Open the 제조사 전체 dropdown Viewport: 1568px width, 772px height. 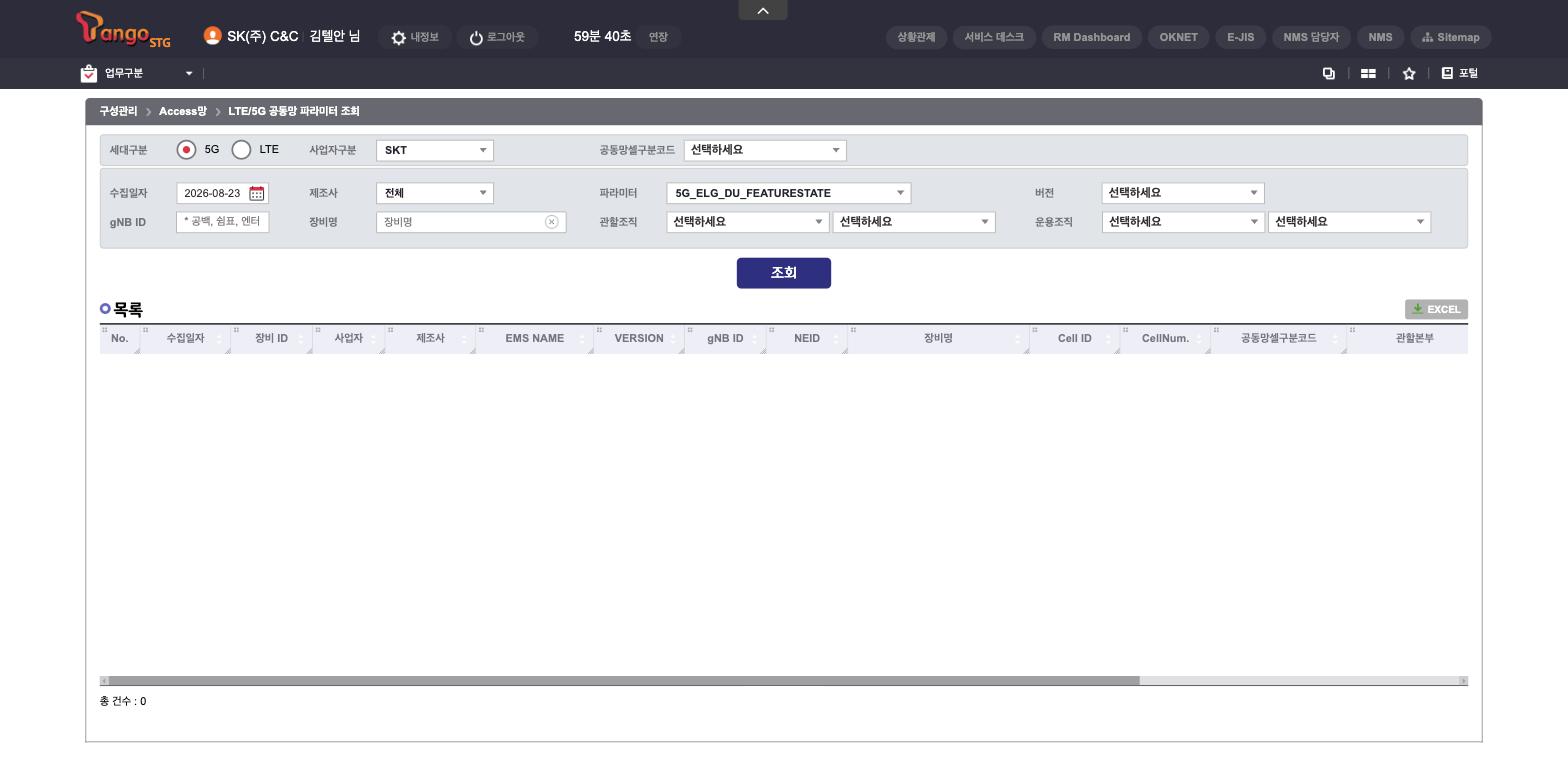pyautogui.click(x=435, y=193)
